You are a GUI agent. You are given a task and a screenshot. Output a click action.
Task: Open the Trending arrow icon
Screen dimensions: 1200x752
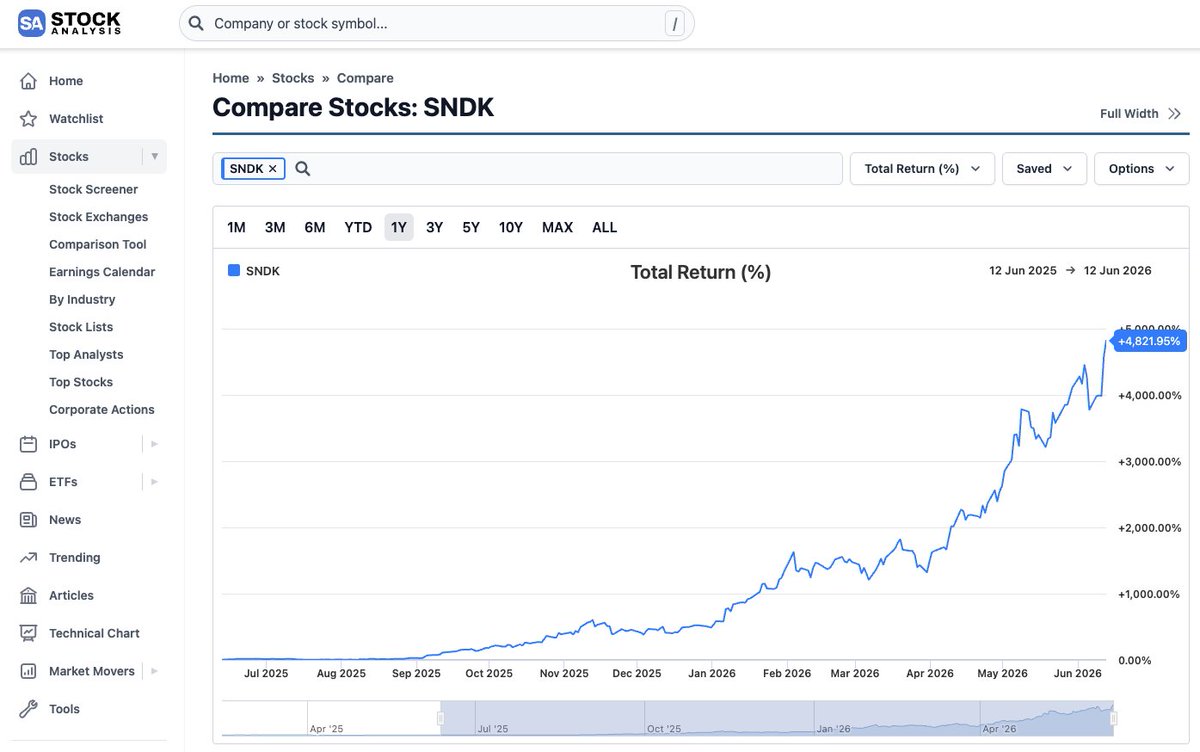[x=29, y=558]
